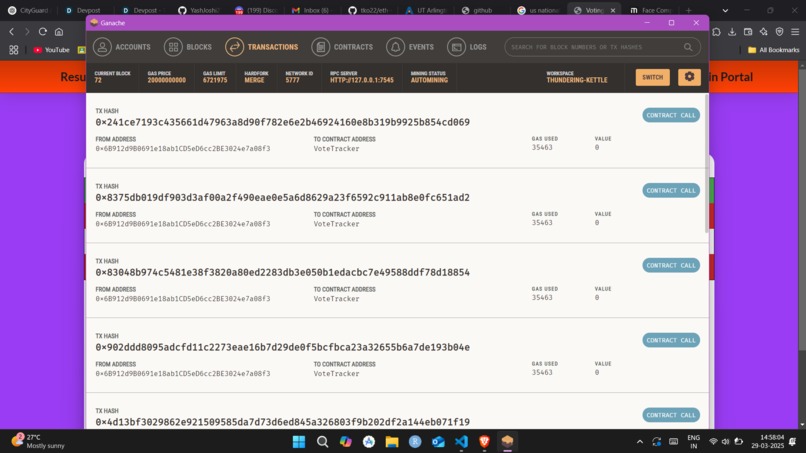
Task: Open browser tab list chevron
Action: click(725, 10)
